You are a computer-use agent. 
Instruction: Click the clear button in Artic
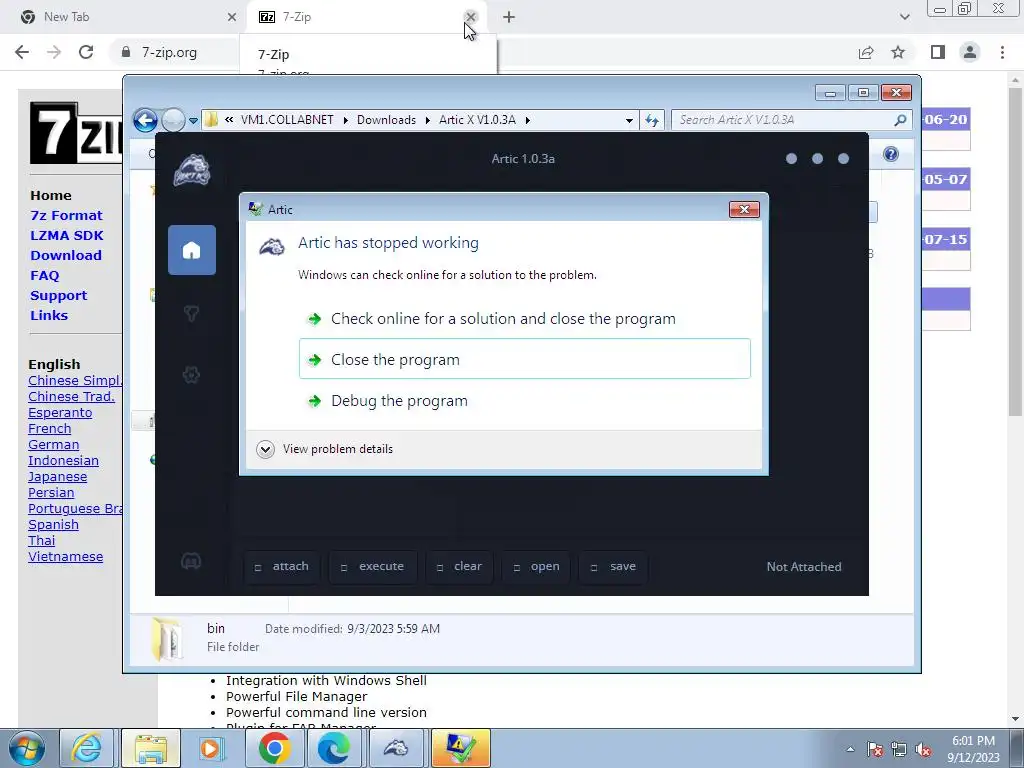coord(460,566)
